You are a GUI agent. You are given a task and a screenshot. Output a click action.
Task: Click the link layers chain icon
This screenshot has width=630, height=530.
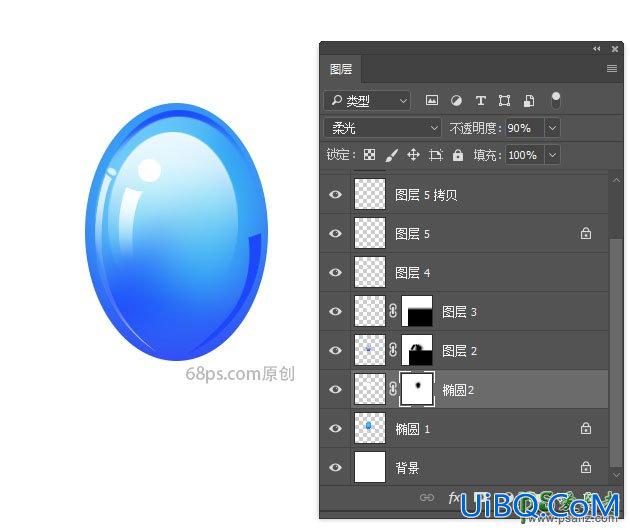427,498
